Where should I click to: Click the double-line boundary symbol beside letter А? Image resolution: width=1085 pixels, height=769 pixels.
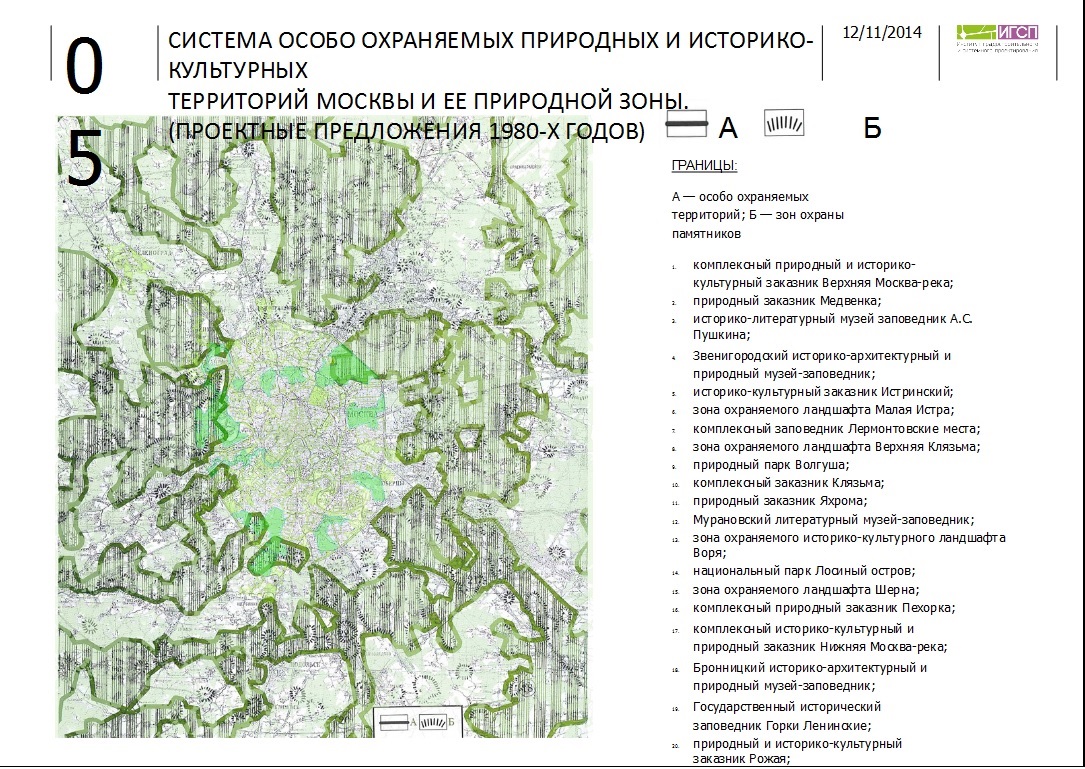coord(686,124)
